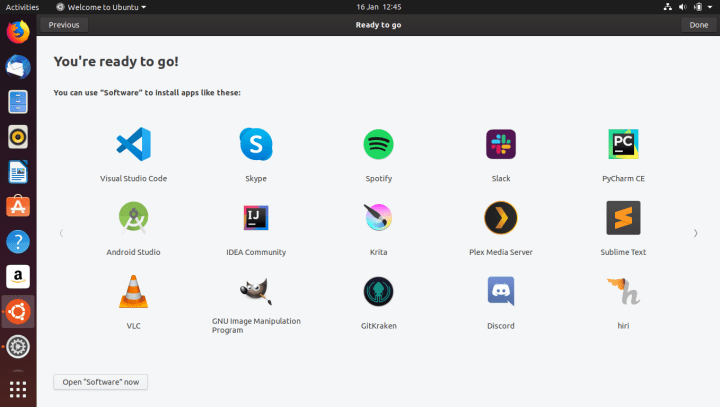Finish setup with the Done button
The width and height of the screenshot is (720, 407).
[698, 25]
